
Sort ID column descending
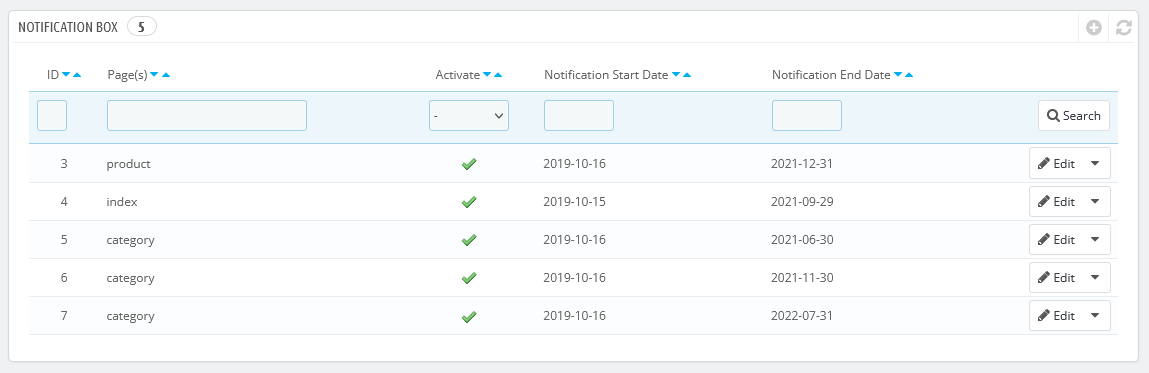pos(66,75)
